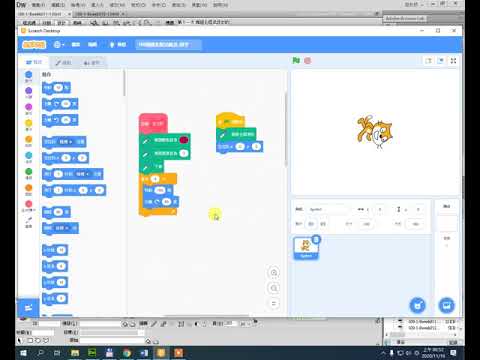Viewport: 480px width, 360px height.
Task: Select the purple Looks category
Action: (x=29, y=93)
